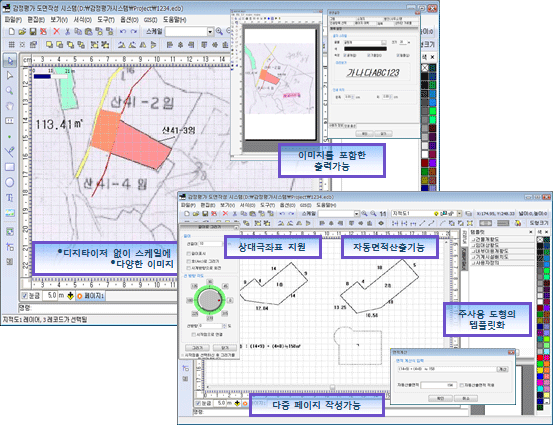Select the circle drawing tool in sidebar
553x425 pixels.
10,182
